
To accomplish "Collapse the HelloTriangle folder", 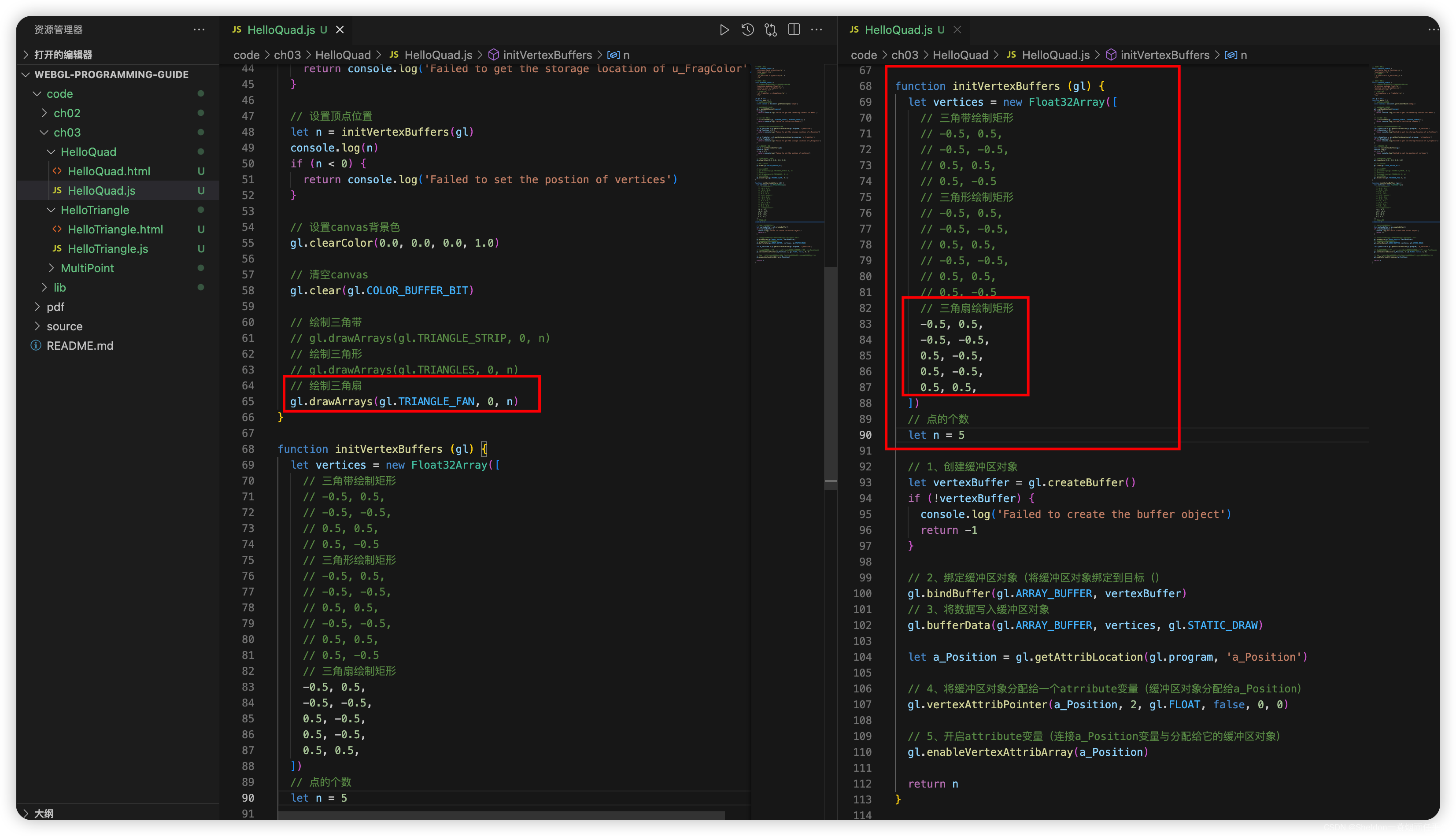I will (94, 210).
